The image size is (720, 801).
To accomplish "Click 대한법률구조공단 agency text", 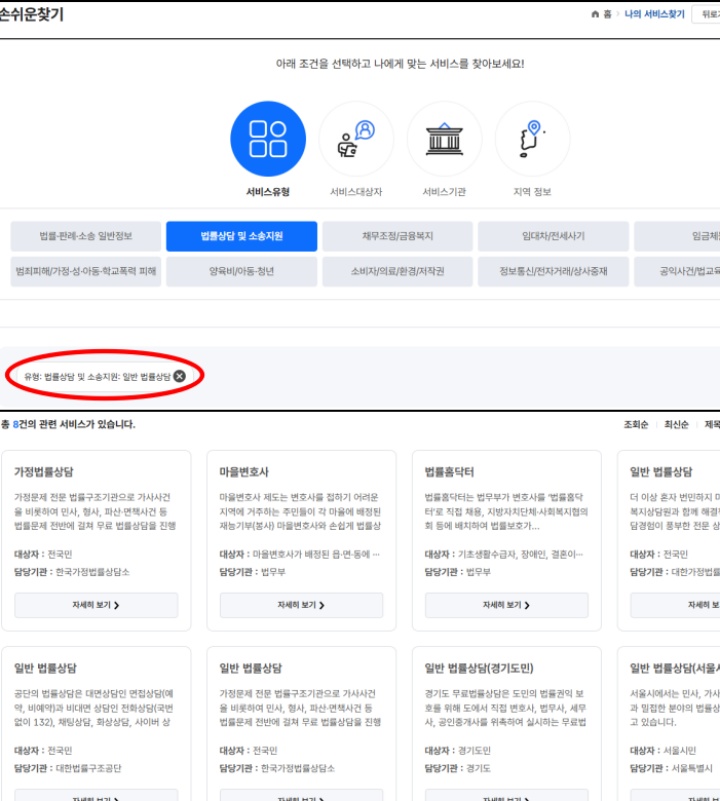I will [x=88, y=768].
